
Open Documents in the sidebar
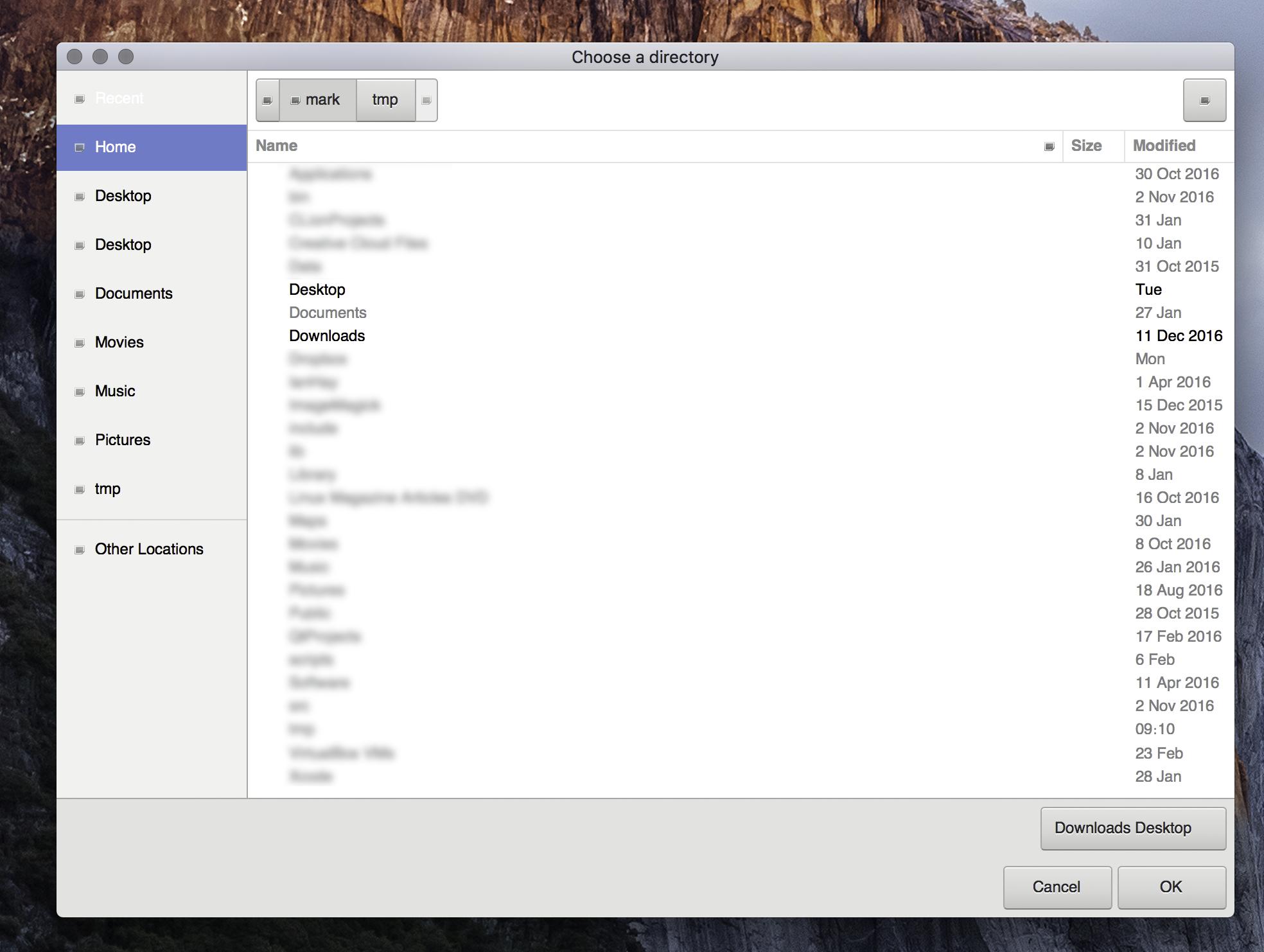134,294
